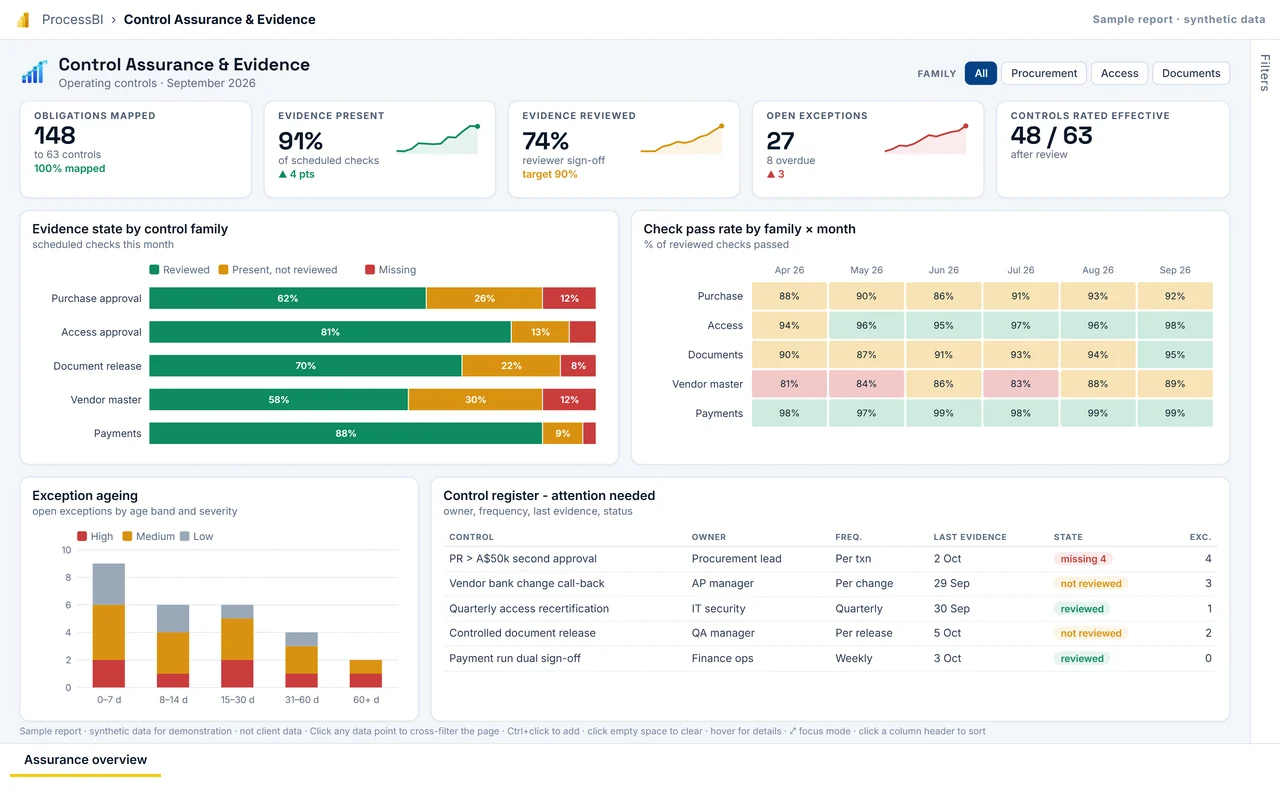Sort register by the CONTROL column header
Viewport: 1280px width, 800px height.
click(471, 537)
